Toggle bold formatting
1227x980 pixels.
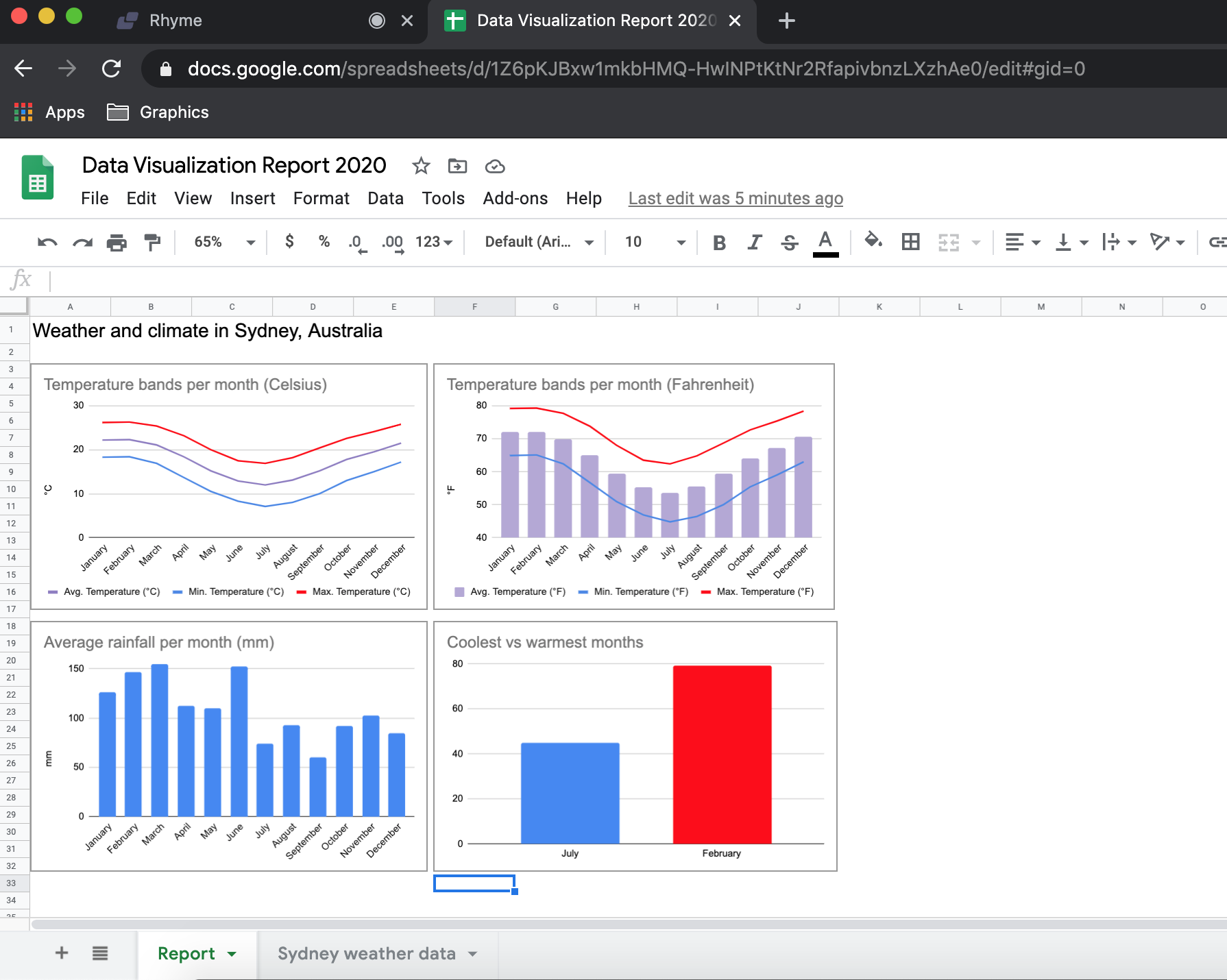pyautogui.click(x=719, y=243)
